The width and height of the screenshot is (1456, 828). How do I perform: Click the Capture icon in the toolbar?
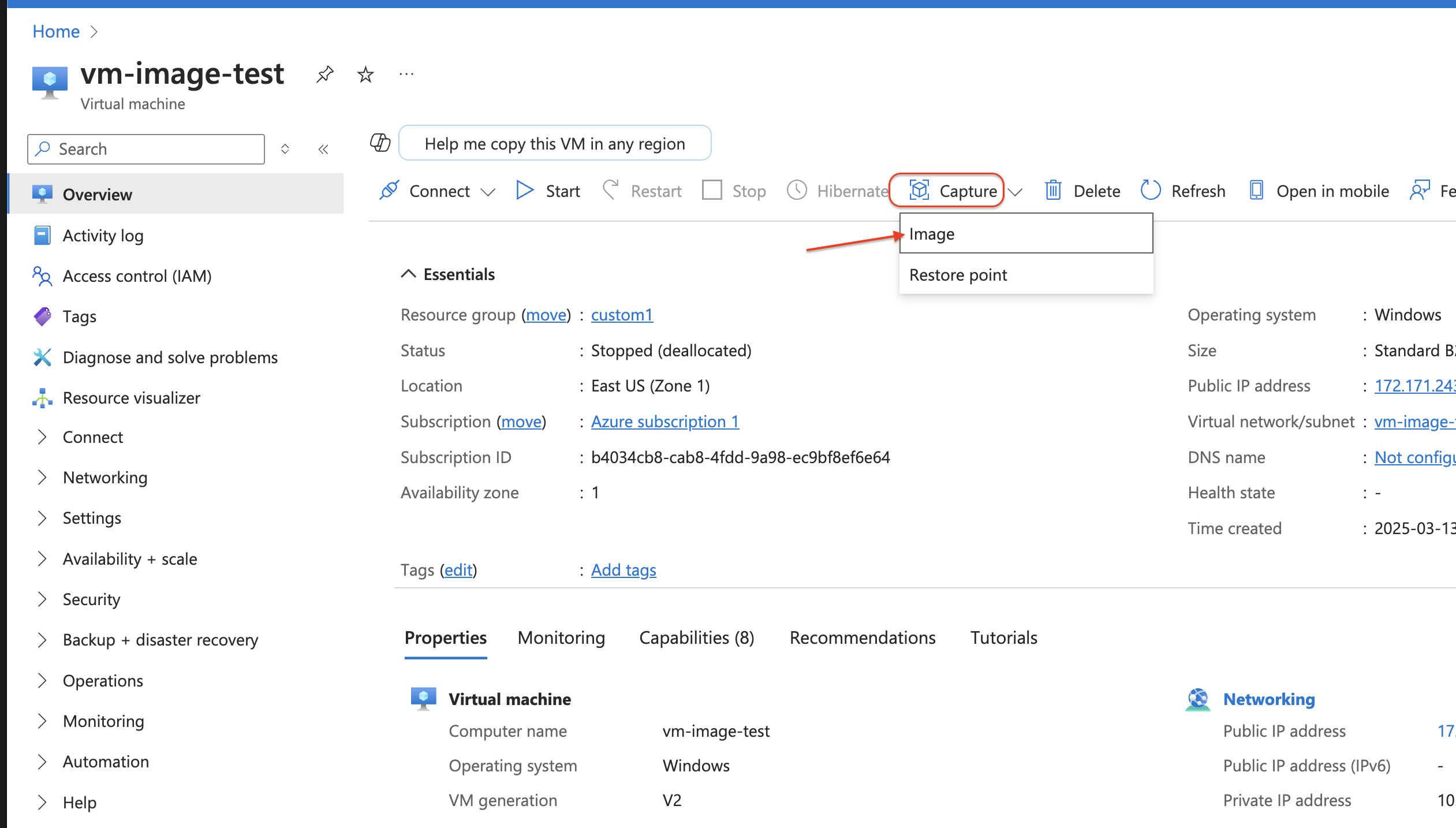click(x=919, y=190)
